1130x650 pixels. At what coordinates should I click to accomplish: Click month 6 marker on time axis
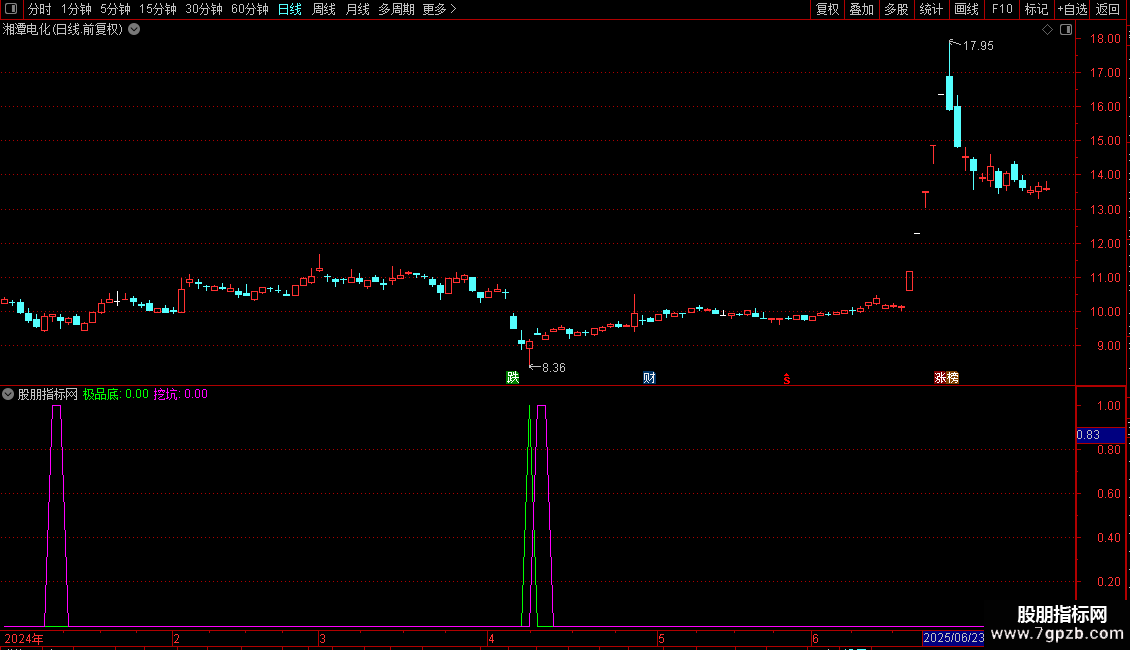pos(815,639)
